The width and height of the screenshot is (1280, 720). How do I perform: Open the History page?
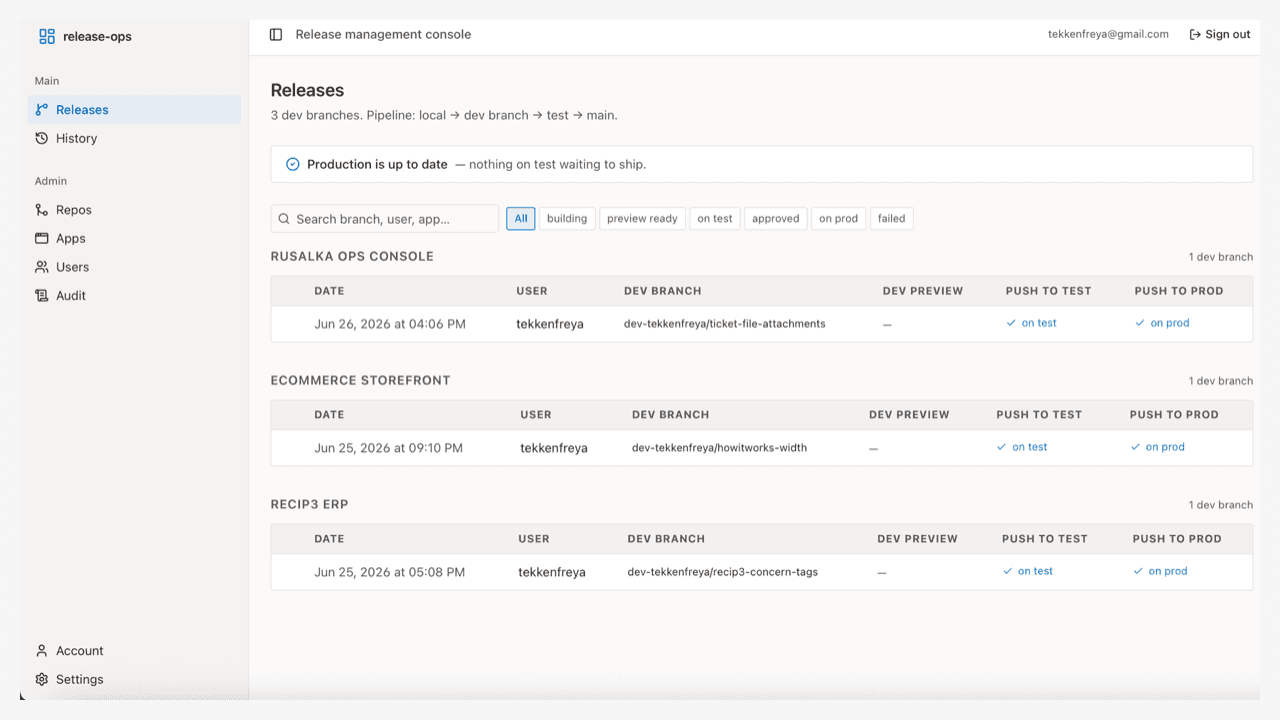click(134, 138)
